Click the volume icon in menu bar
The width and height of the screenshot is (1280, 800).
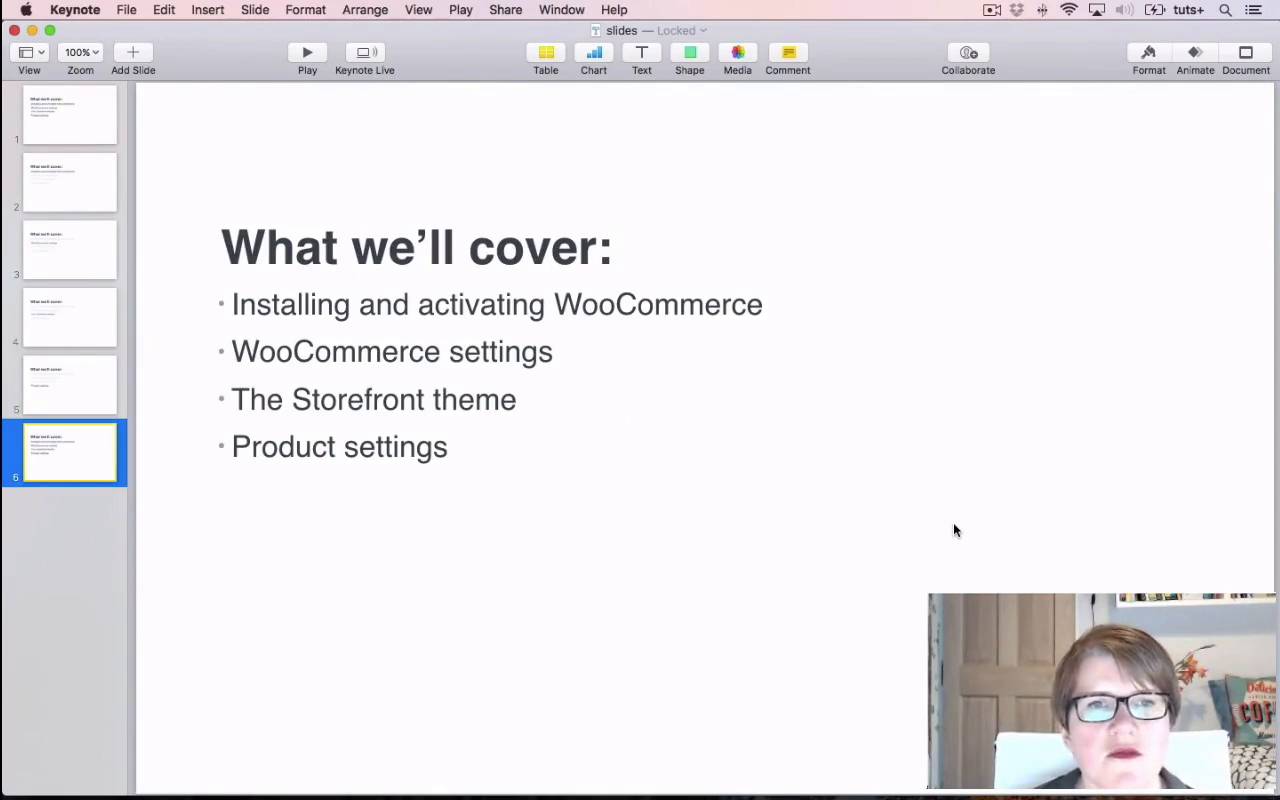coord(1125,10)
